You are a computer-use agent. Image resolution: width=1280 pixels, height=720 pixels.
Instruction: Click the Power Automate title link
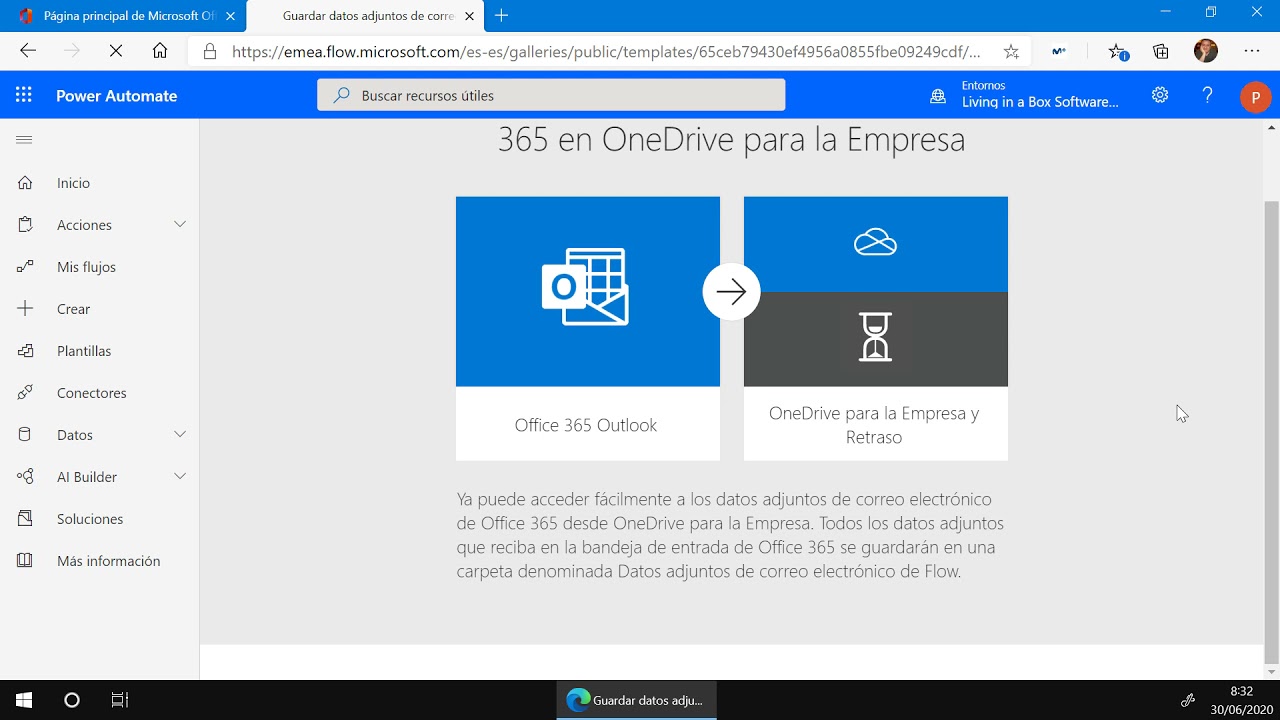pyautogui.click(x=117, y=96)
